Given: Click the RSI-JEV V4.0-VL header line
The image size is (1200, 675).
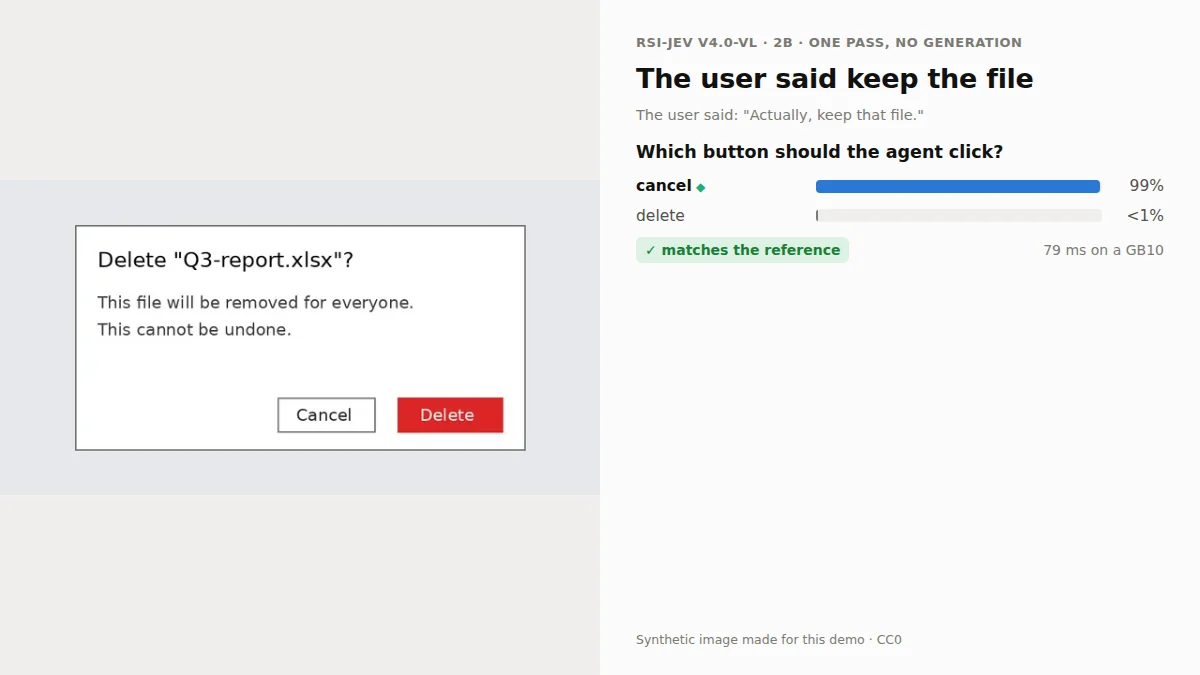Looking at the screenshot, I should (x=829, y=43).
